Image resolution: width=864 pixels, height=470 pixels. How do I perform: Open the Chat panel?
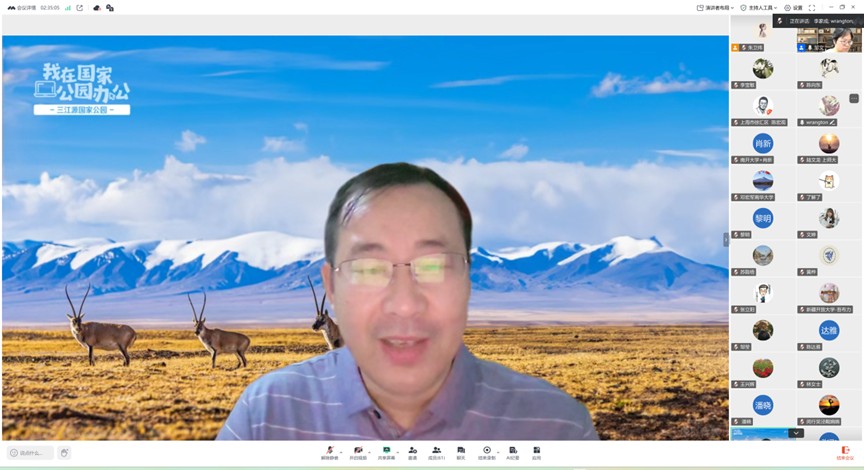(461, 452)
